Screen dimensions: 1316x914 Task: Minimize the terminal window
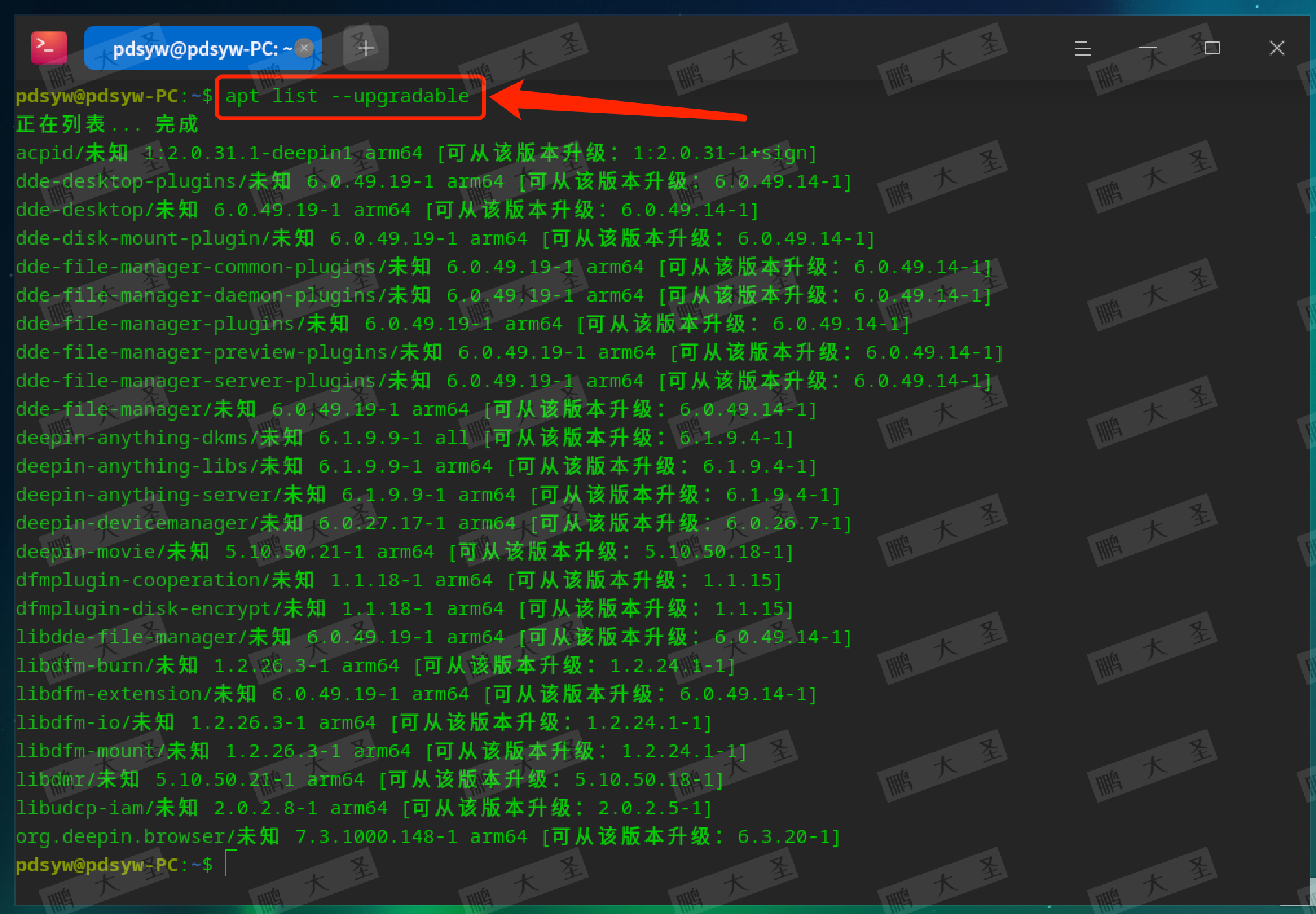click(1147, 48)
